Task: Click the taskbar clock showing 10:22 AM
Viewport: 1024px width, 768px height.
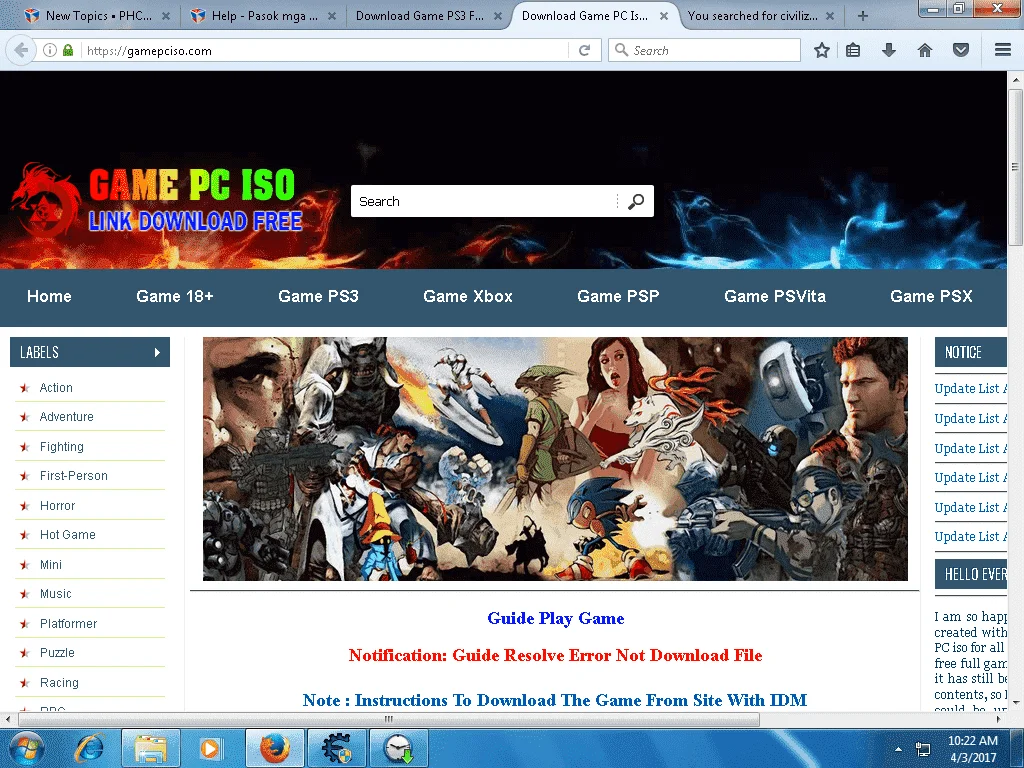Action: click(x=972, y=749)
